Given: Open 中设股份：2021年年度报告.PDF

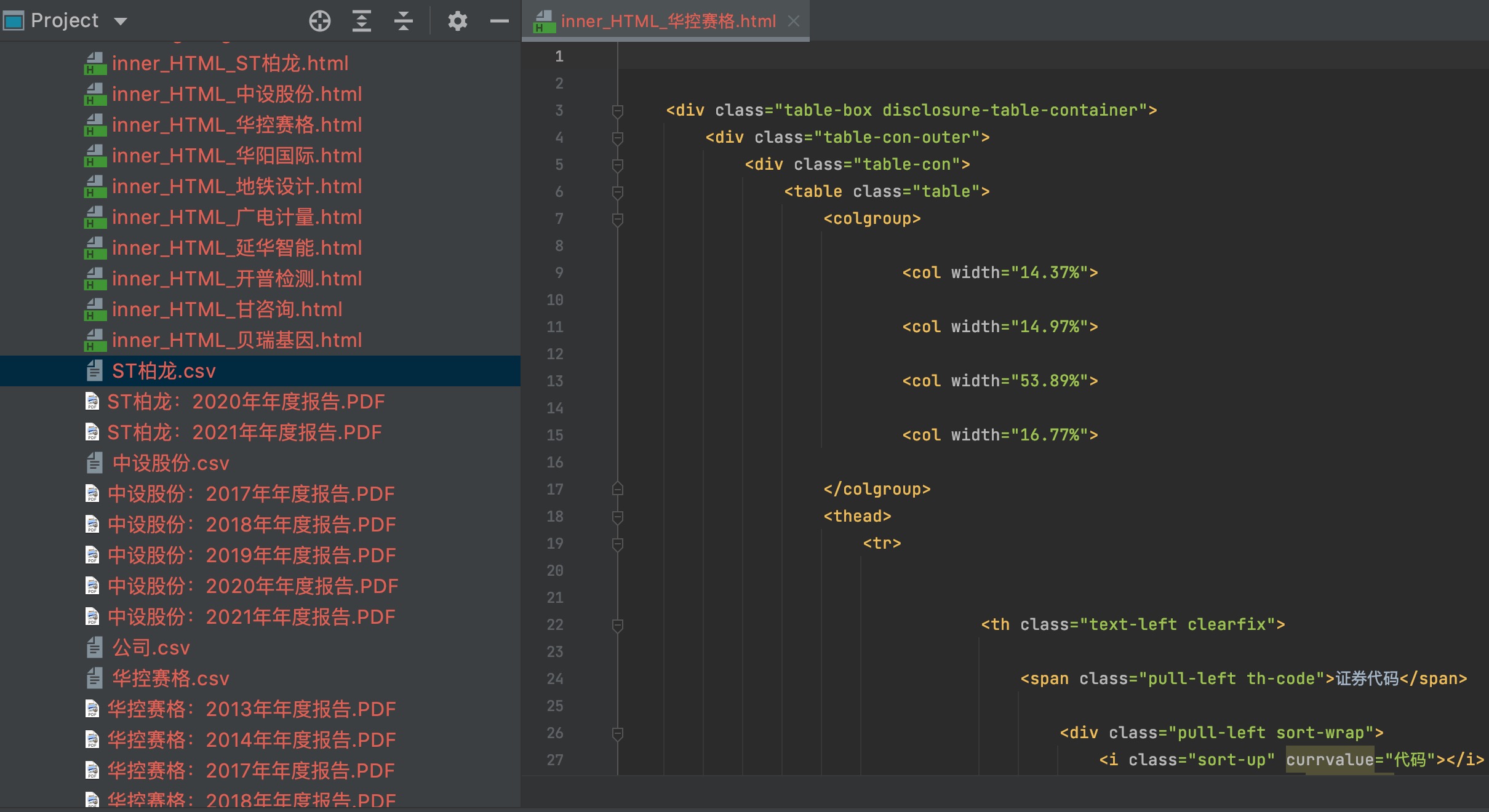Looking at the screenshot, I should tap(251, 617).
